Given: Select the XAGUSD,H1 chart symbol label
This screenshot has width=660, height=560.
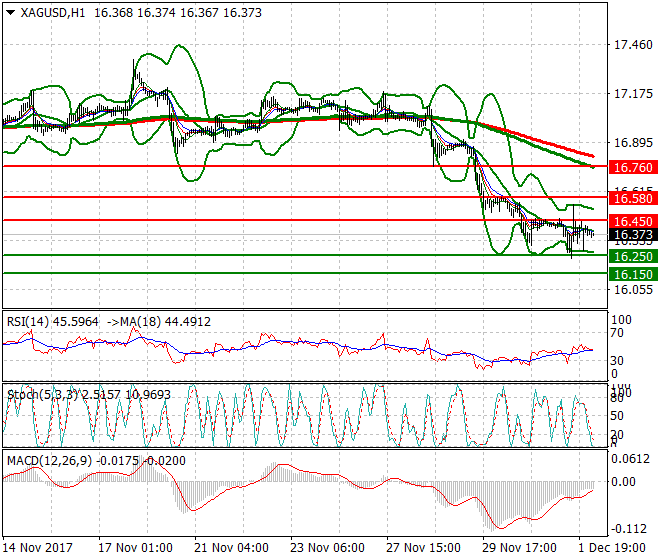Looking at the screenshot, I should click(51, 11).
